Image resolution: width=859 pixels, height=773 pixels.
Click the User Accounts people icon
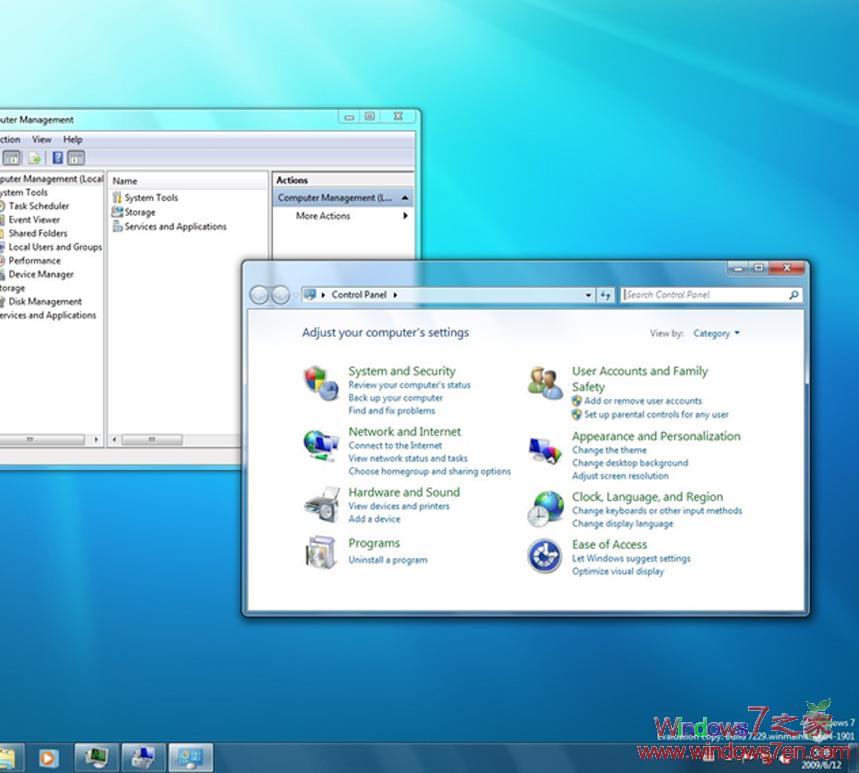[545, 382]
